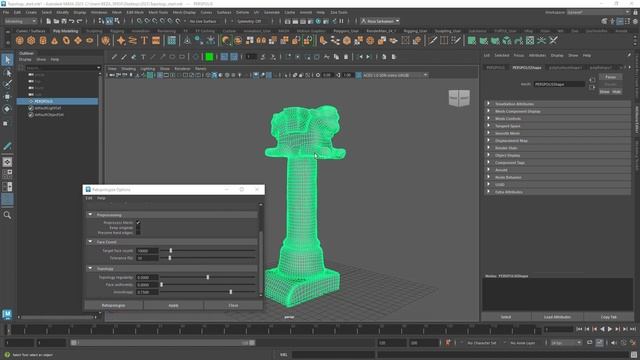This screenshot has width=640, height=360.
Task: Collapse the Face Count section
Action: pyautogui.click(x=90, y=242)
